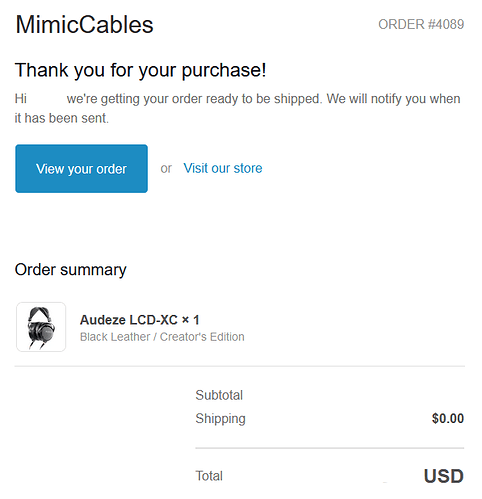Click the View your order button
The width and height of the screenshot is (482, 499).
pyautogui.click(x=81, y=168)
